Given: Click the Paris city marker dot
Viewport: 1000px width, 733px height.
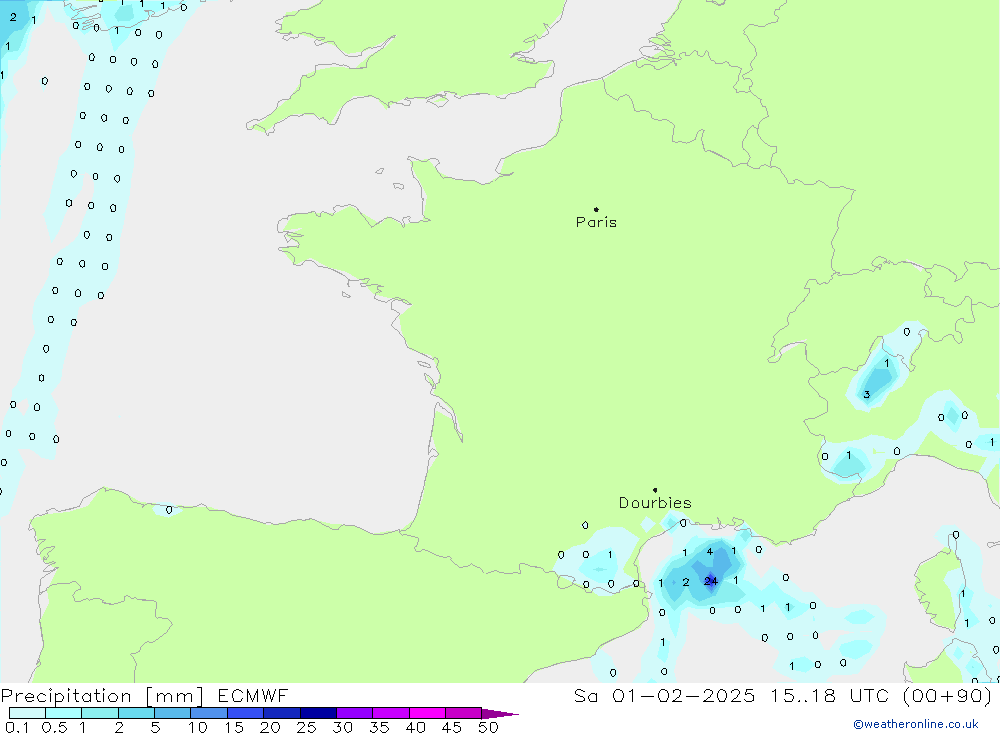Looking at the screenshot, I should pyautogui.click(x=596, y=210).
